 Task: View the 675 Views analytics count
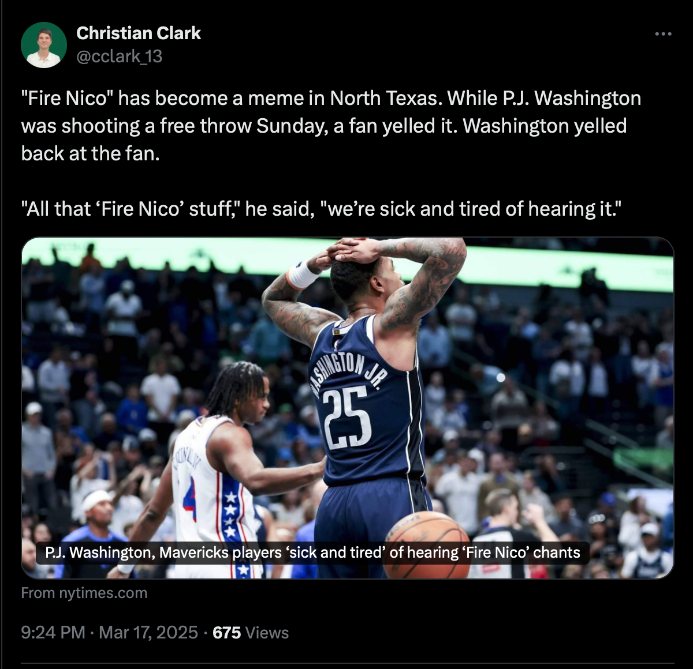pos(251,632)
